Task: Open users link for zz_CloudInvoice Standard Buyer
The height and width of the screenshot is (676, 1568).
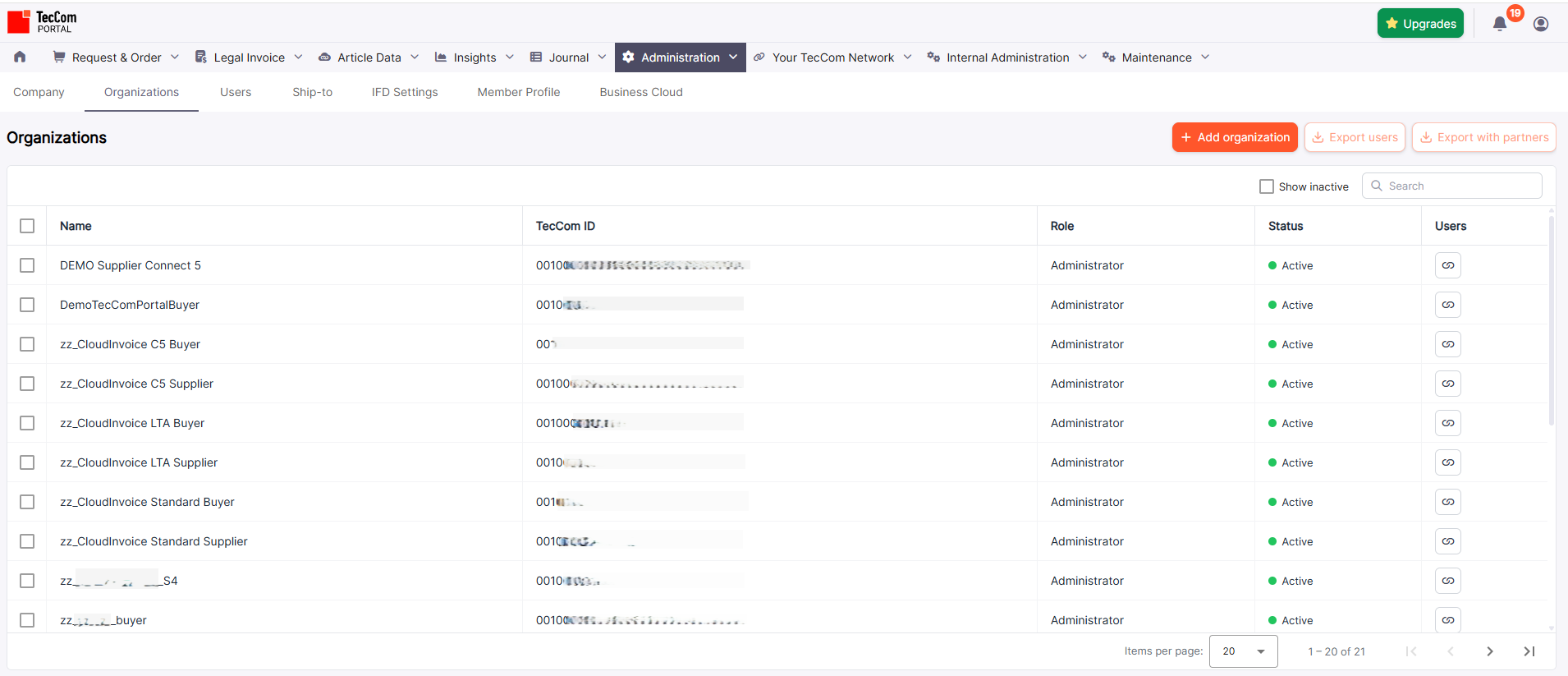Action: click(1448, 502)
